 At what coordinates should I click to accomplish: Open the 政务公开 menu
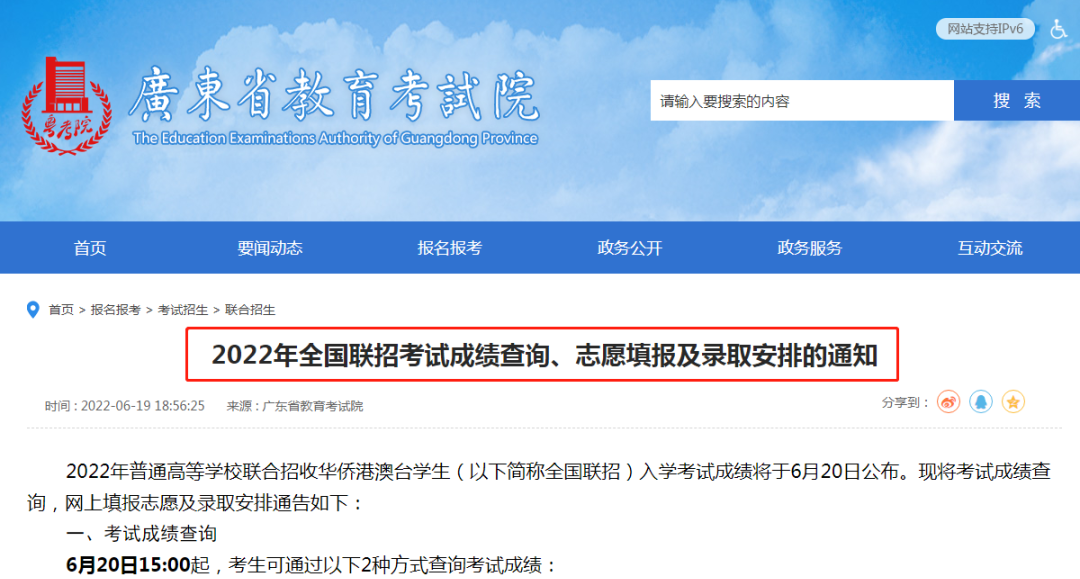[x=630, y=248]
